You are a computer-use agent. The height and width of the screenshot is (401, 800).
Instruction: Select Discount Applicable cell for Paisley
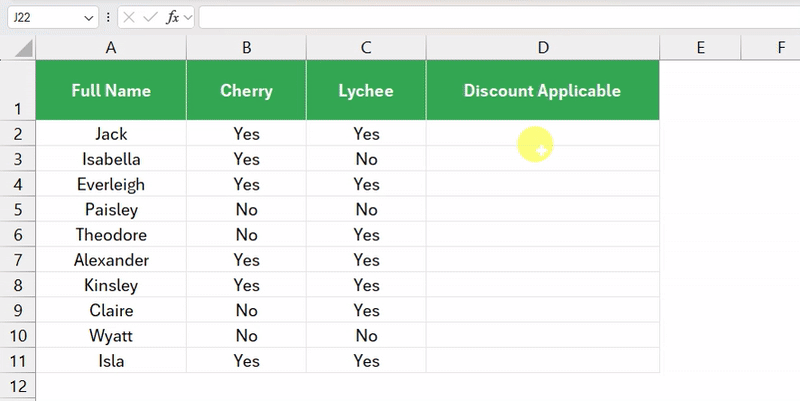pos(543,209)
